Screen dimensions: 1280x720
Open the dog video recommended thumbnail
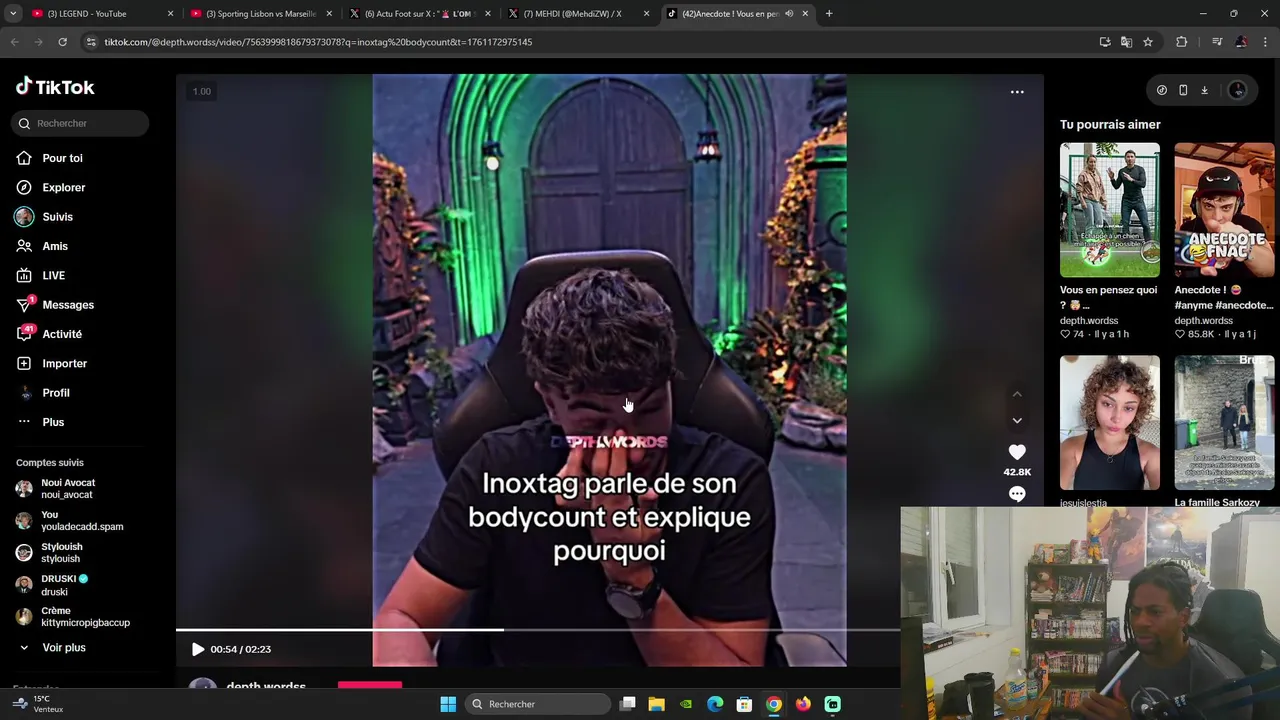pos(1110,209)
